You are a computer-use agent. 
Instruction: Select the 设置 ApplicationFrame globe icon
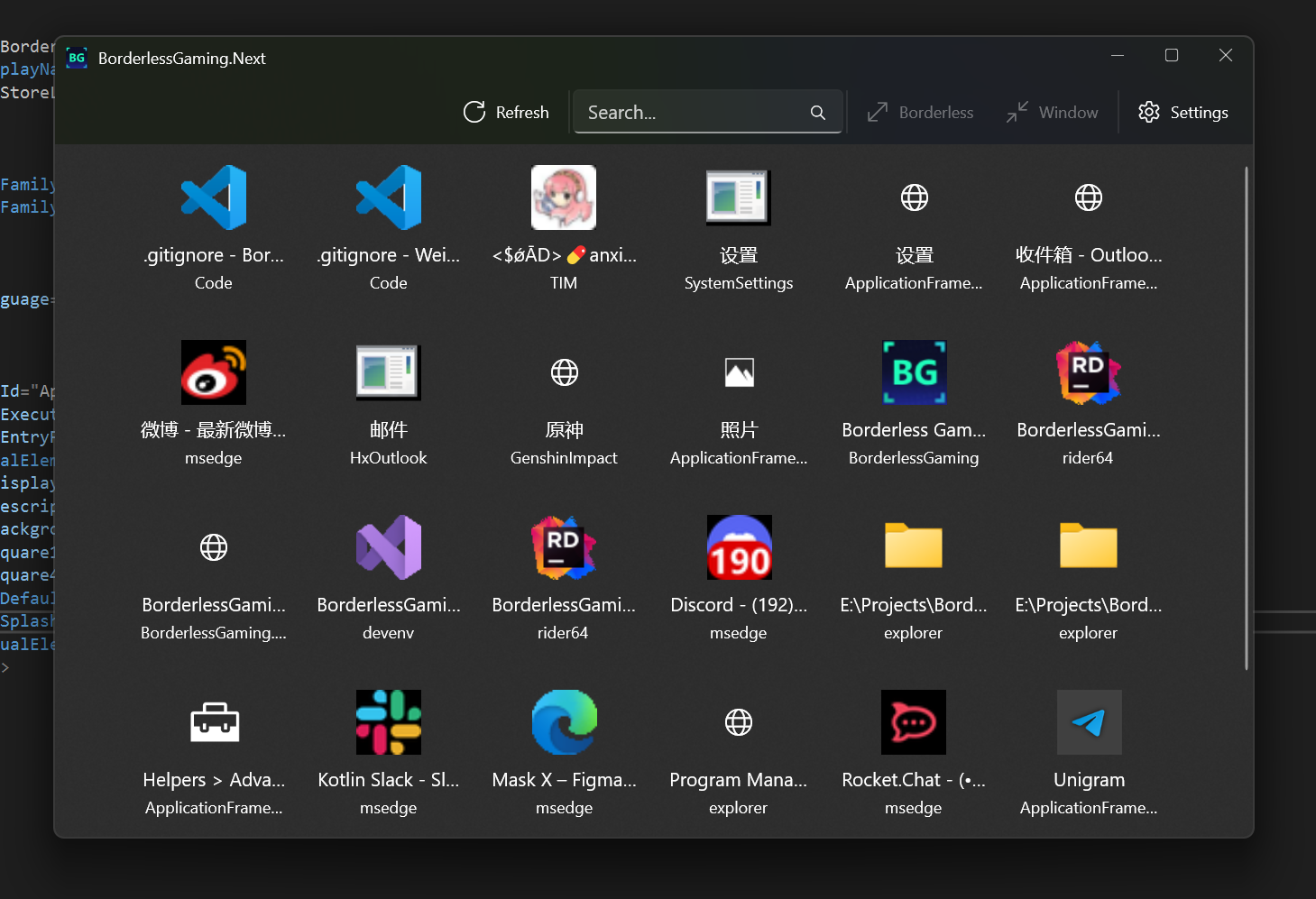(x=915, y=197)
